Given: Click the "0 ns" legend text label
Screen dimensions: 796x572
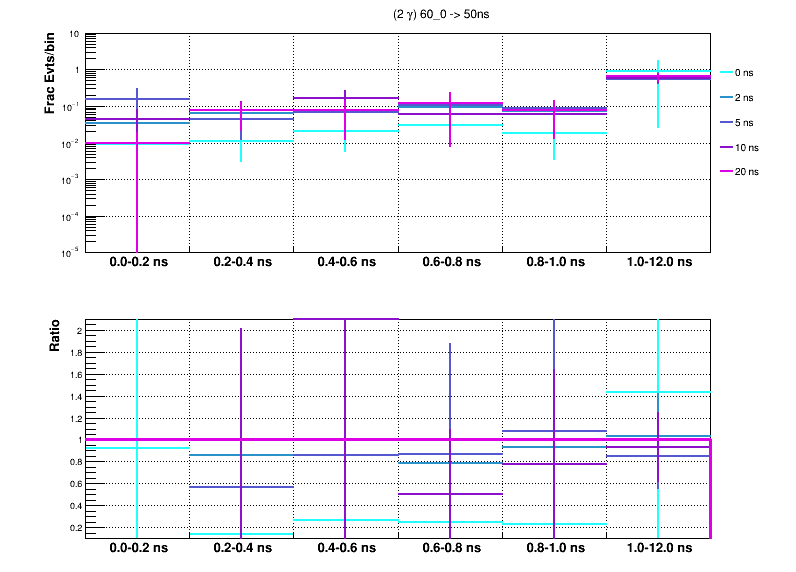Looking at the screenshot, I should (x=744, y=73).
